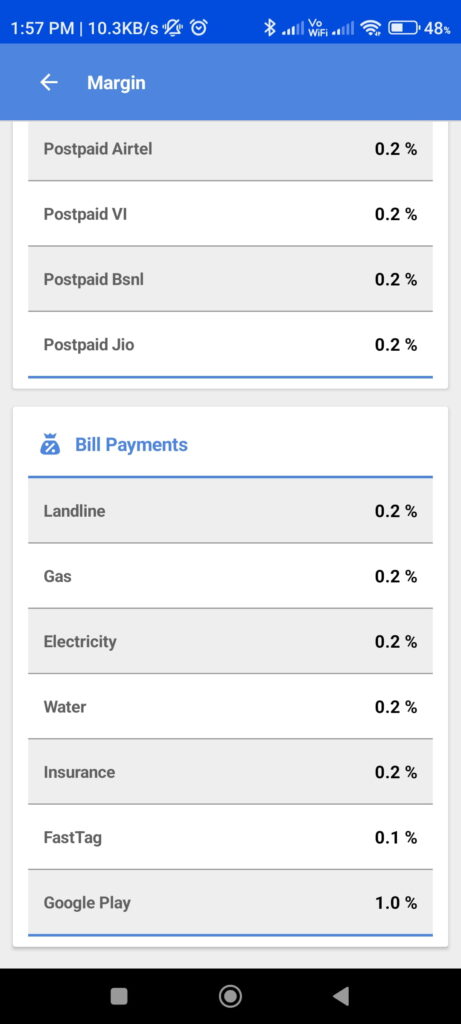
Task: Tap the Insurance 0.2 % entry
Action: pyautogui.click(x=230, y=772)
